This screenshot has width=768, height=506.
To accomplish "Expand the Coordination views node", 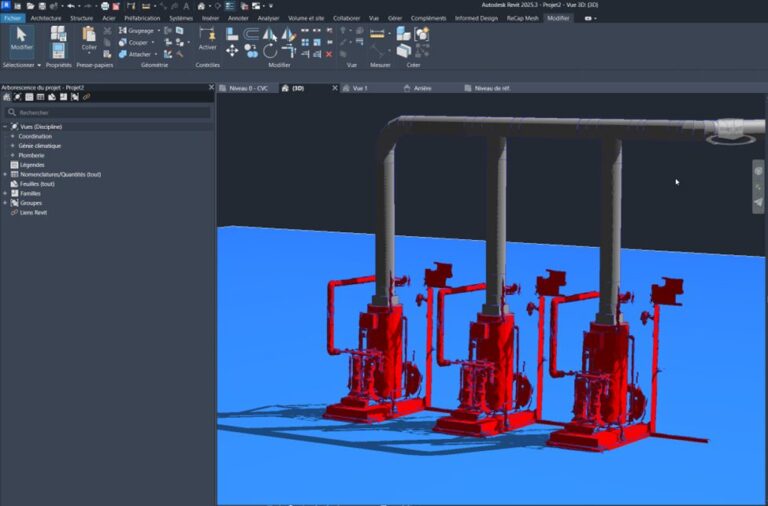I will tap(13, 136).
